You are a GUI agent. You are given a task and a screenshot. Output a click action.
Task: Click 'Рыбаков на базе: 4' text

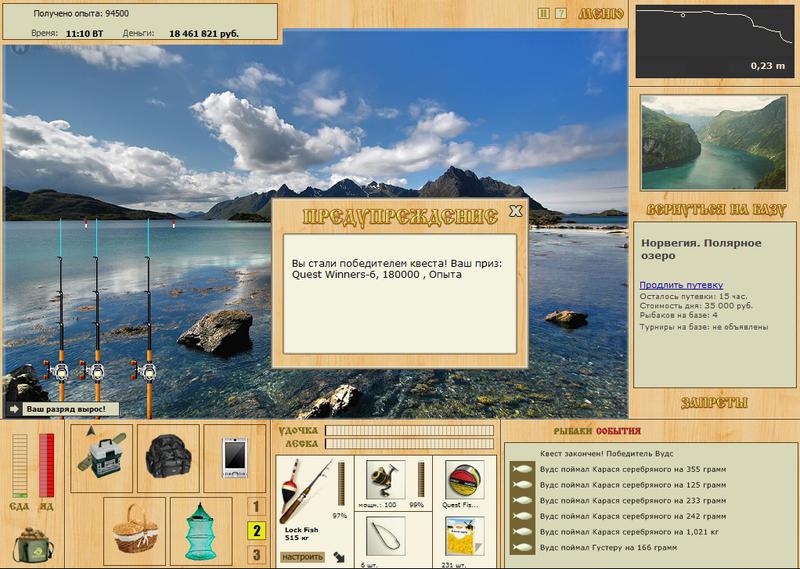pyautogui.click(x=678, y=316)
